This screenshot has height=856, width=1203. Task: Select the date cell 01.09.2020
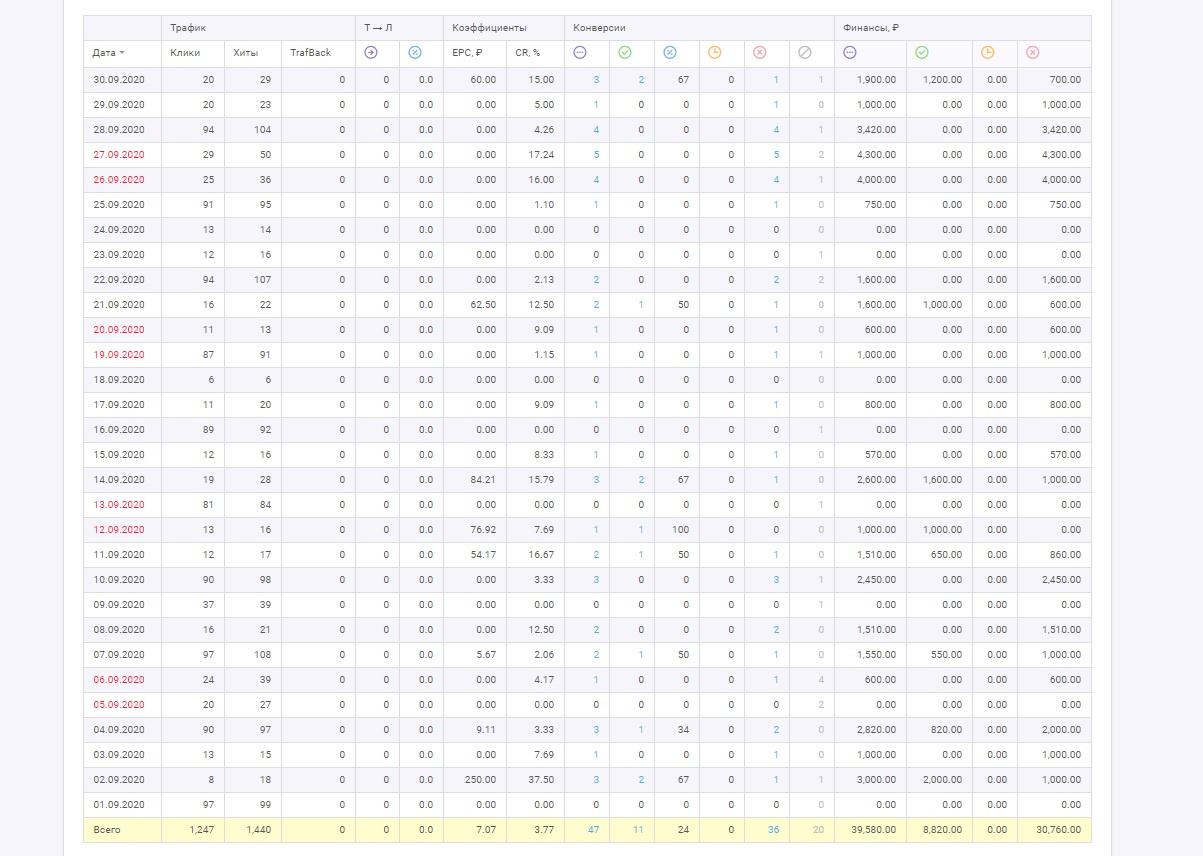(x=119, y=804)
